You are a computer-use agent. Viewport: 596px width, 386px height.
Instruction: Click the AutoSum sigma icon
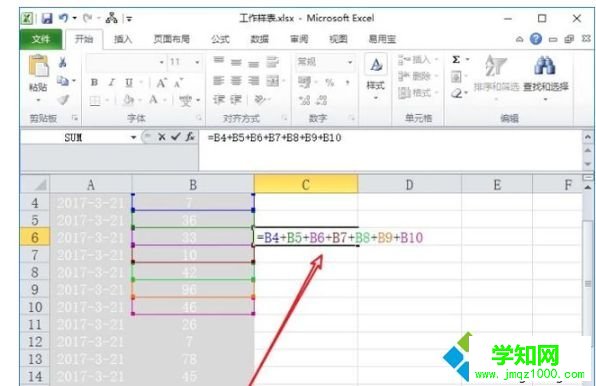point(456,60)
